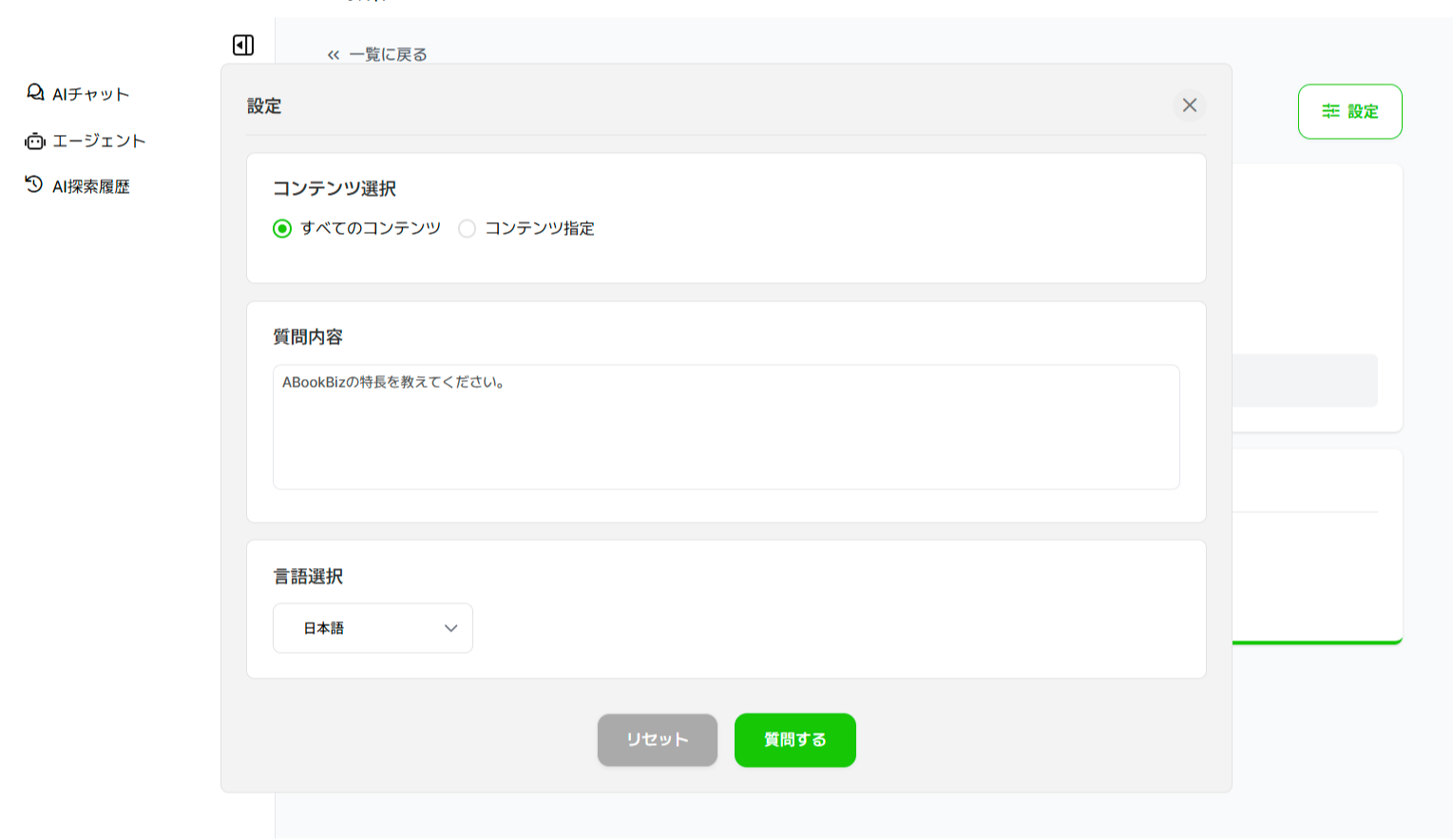This screenshot has height=840, width=1453.
Task: Click the コンテンツ指定 option label text
Action: [x=539, y=229]
